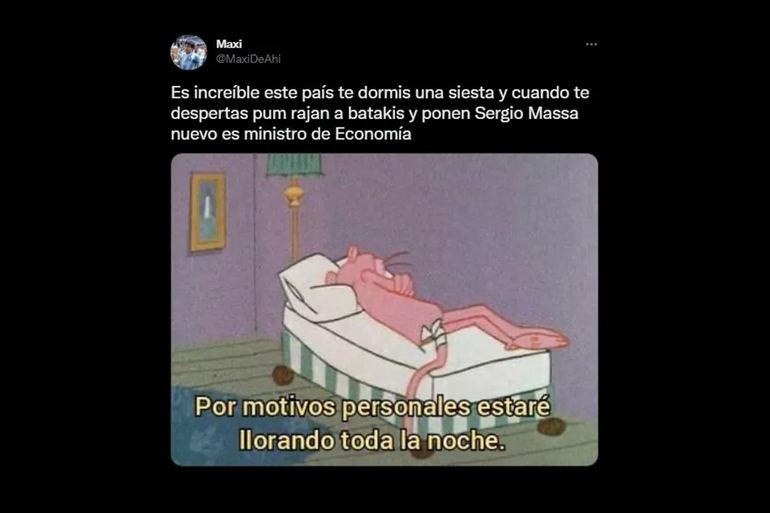Click the caption 'Por motivos personales estaré'
The width and height of the screenshot is (770, 513).
click(x=373, y=407)
